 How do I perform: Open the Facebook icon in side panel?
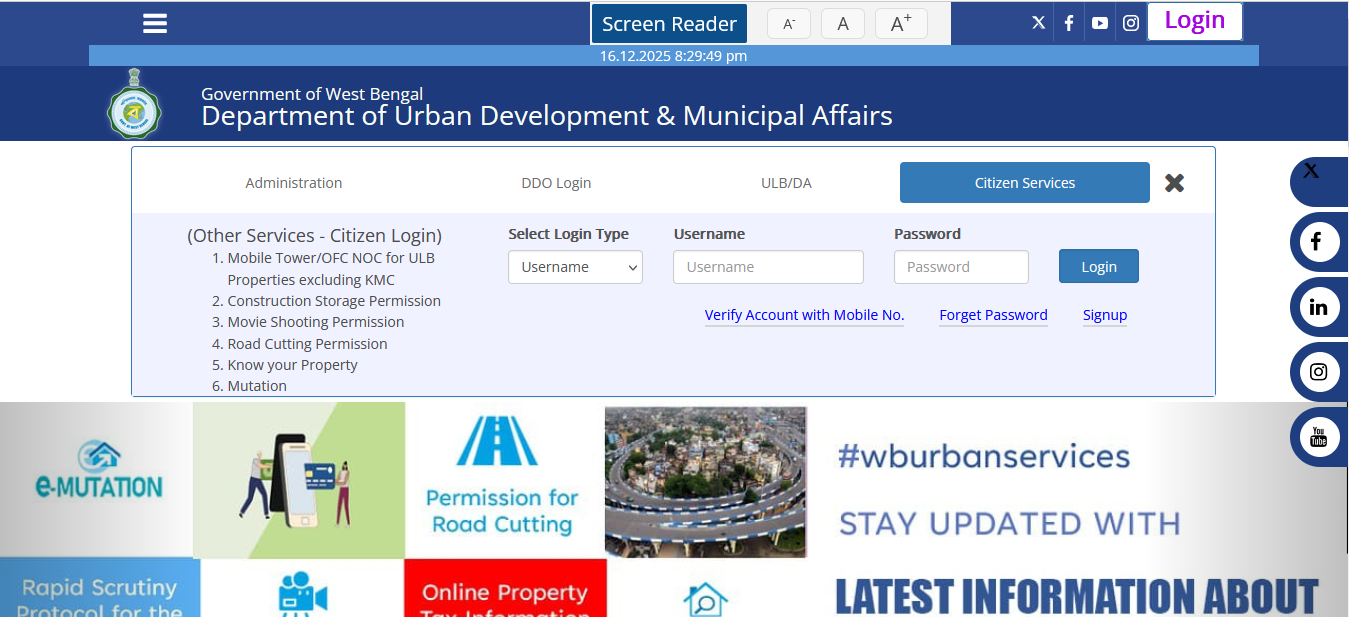pyautogui.click(x=1318, y=242)
